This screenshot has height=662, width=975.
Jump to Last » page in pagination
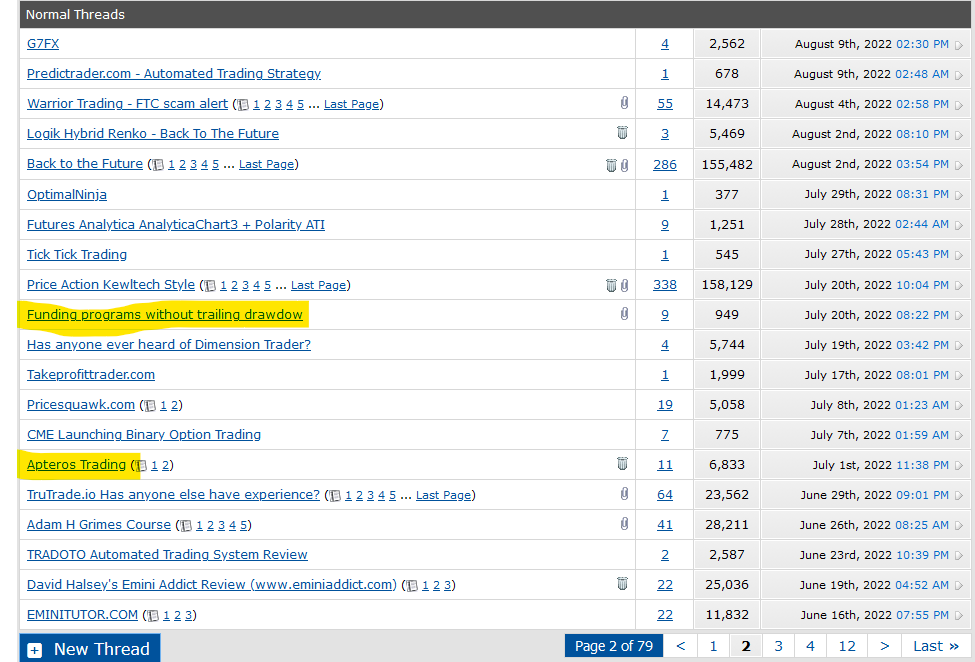[936, 646]
